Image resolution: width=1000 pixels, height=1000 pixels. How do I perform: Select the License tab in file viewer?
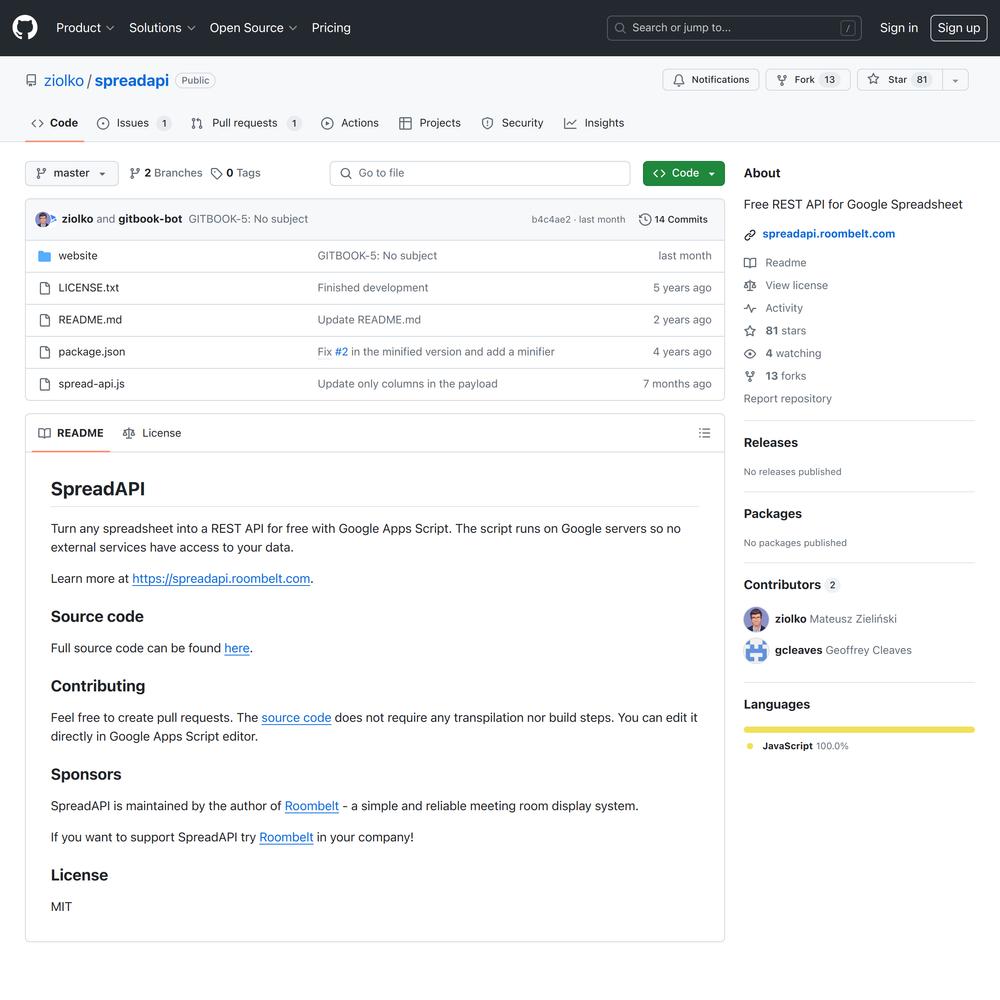tap(152, 434)
